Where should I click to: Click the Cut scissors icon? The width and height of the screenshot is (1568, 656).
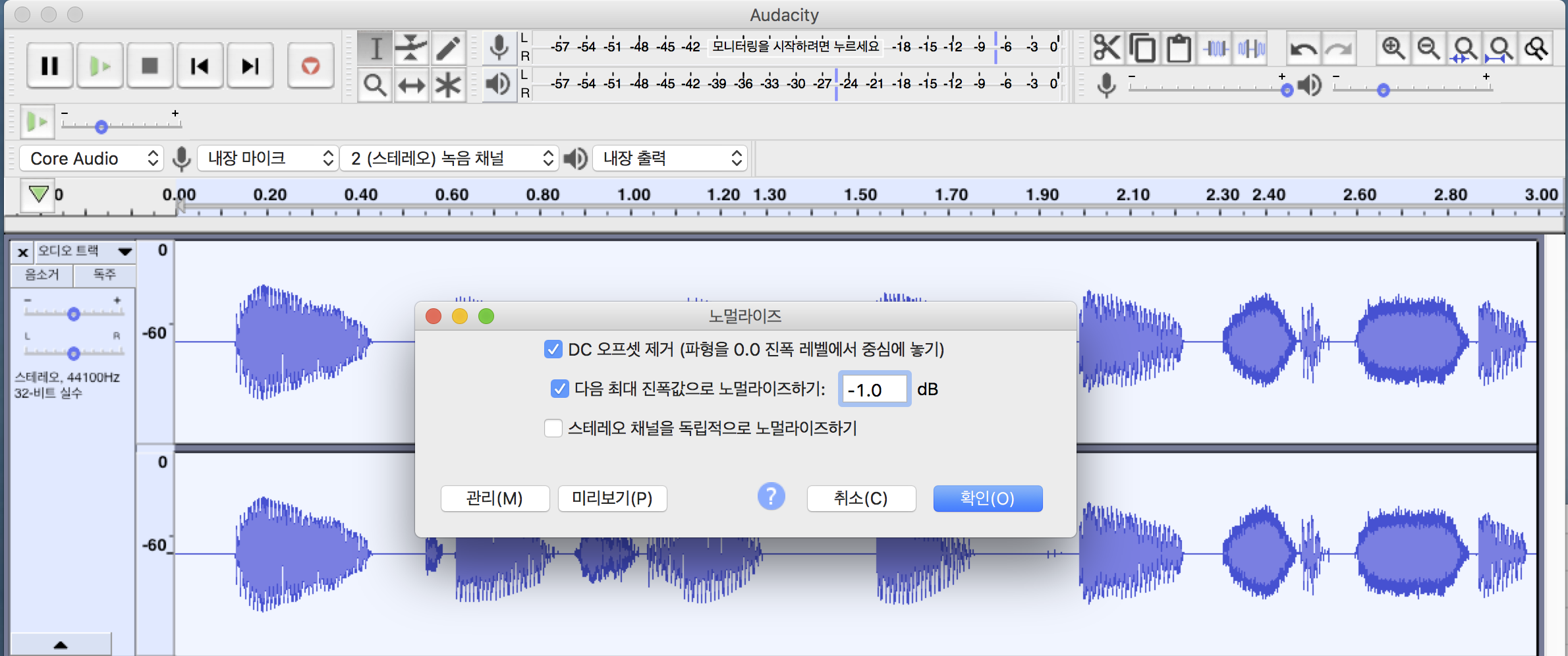tap(1107, 48)
